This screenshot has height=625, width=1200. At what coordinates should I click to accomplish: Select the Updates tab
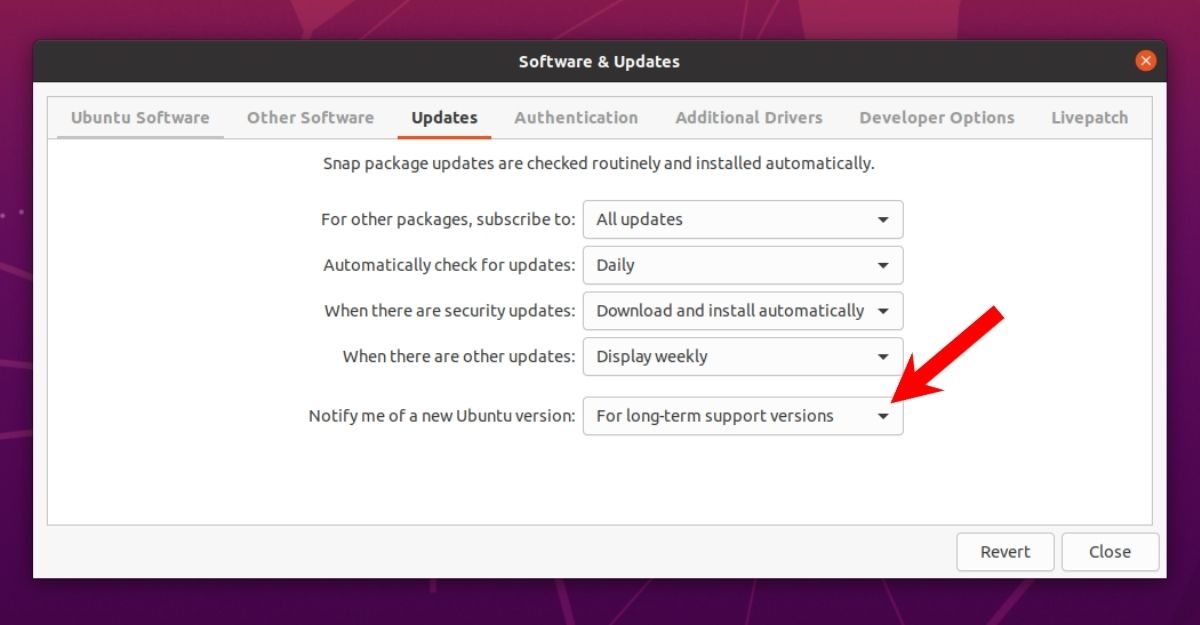pos(444,117)
